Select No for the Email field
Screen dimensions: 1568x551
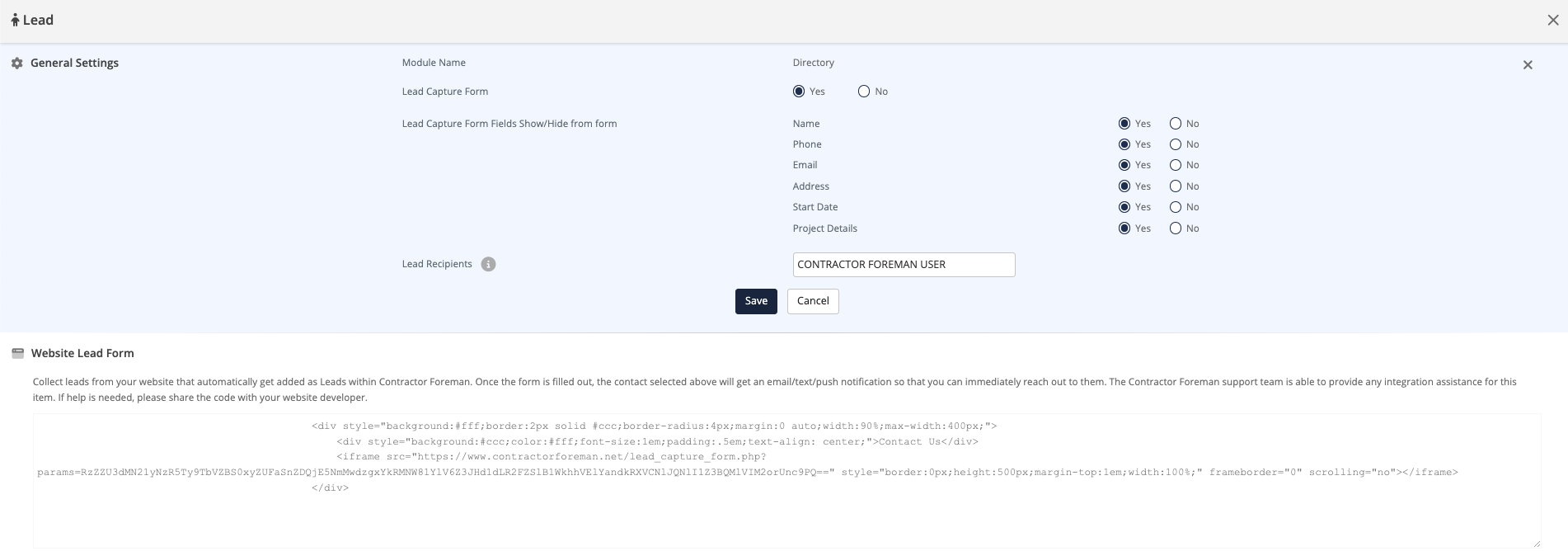point(1176,165)
